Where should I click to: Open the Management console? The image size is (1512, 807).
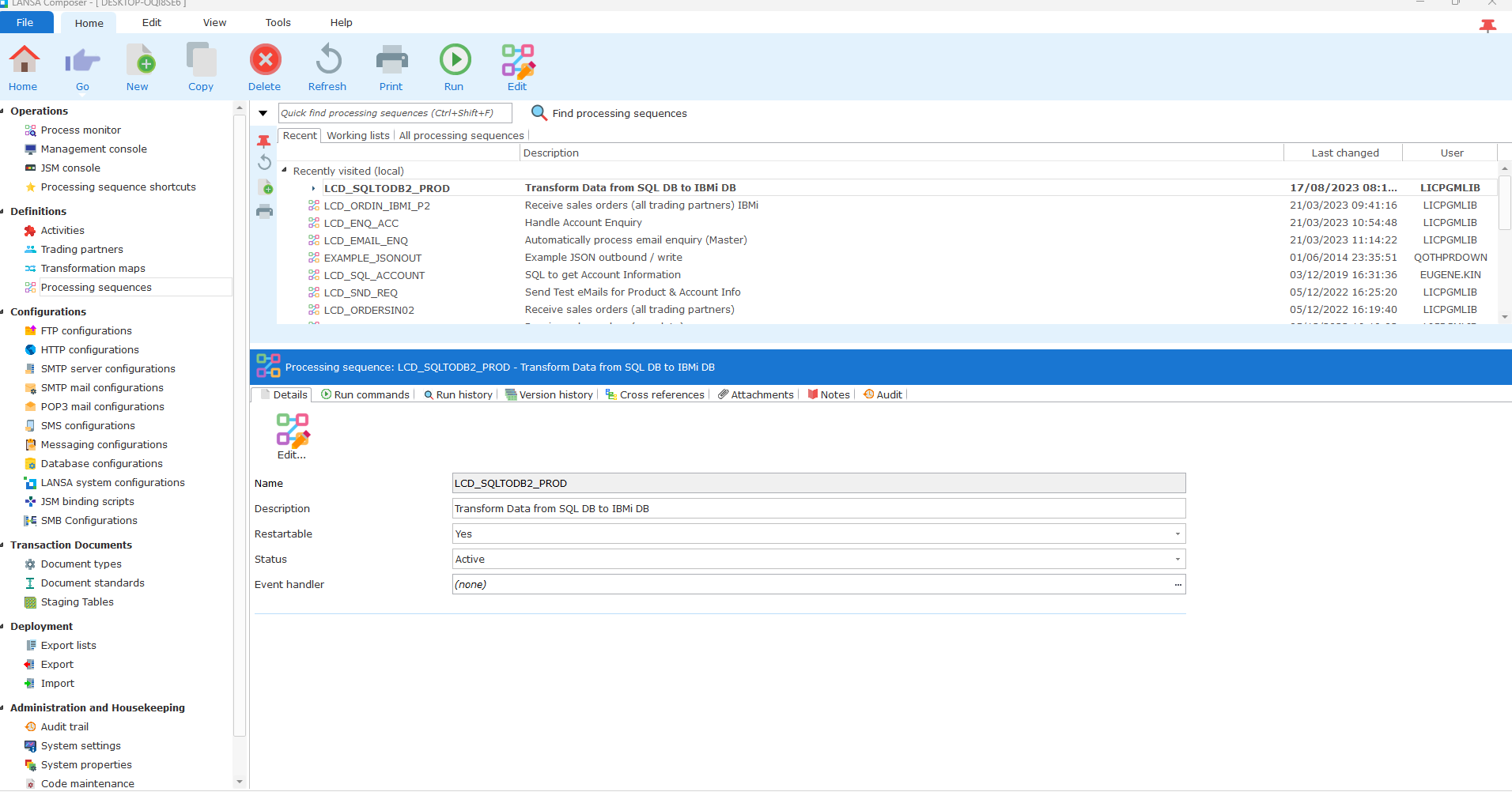(x=93, y=149)
